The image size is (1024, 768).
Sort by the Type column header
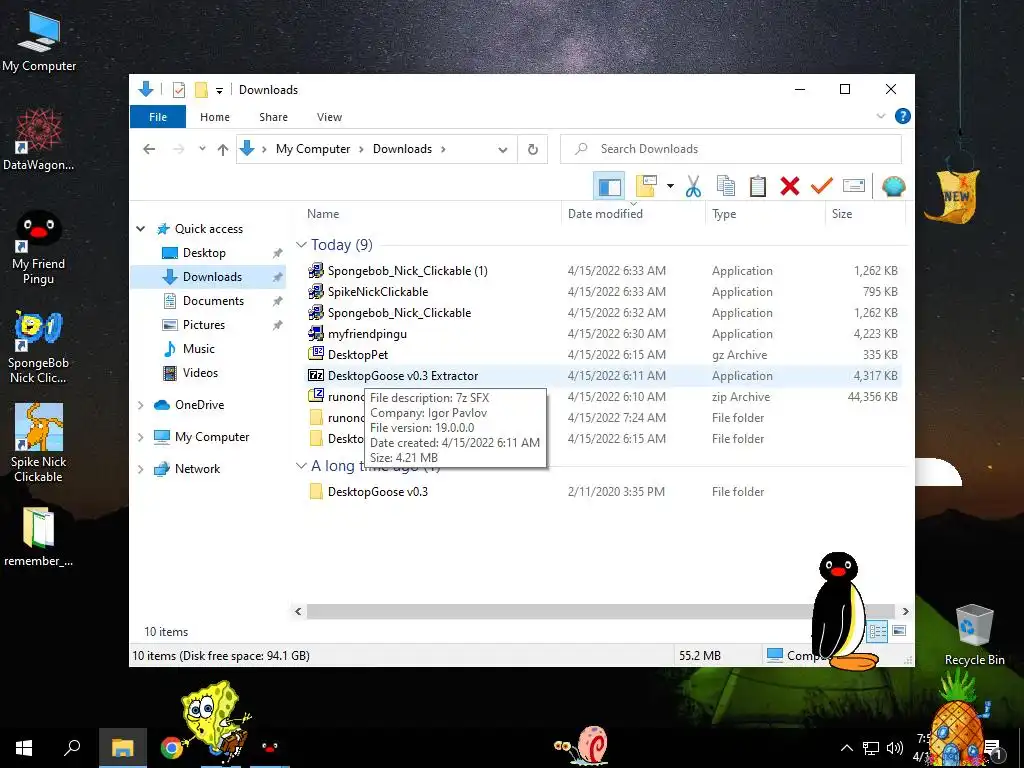[765, 214]
